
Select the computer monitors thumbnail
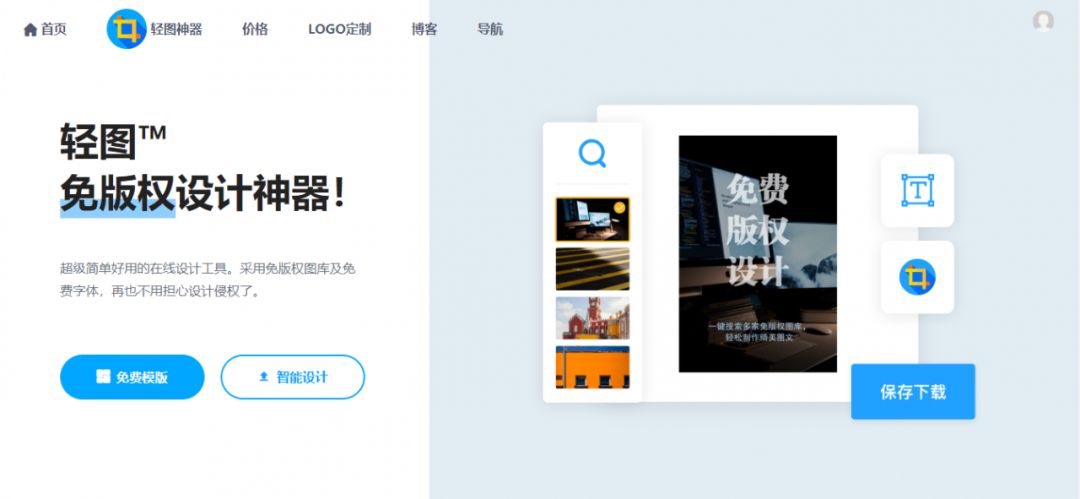(x=592, y=219)
